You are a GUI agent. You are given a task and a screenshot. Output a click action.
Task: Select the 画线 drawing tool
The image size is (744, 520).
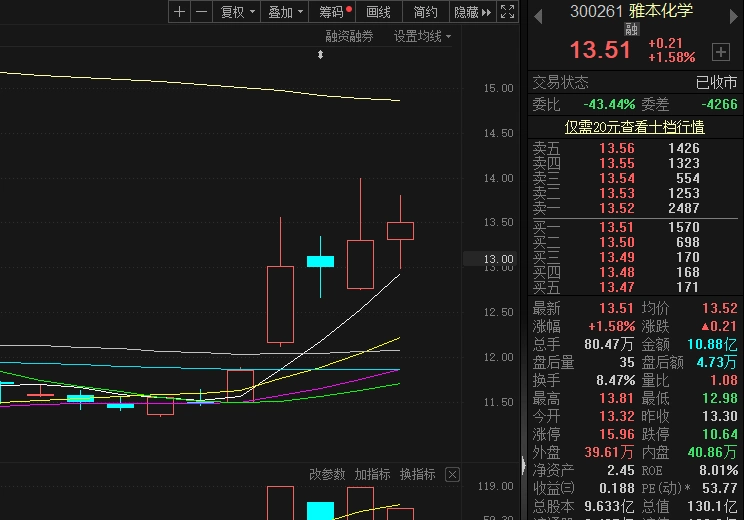[379, 12]
